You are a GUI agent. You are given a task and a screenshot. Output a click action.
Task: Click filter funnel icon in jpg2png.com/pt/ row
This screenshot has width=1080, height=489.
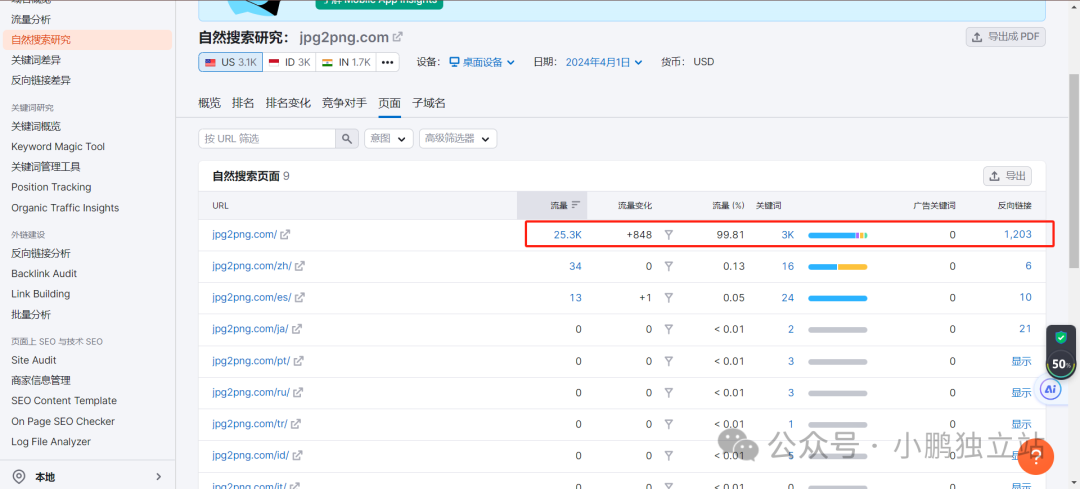coord(668,361)
